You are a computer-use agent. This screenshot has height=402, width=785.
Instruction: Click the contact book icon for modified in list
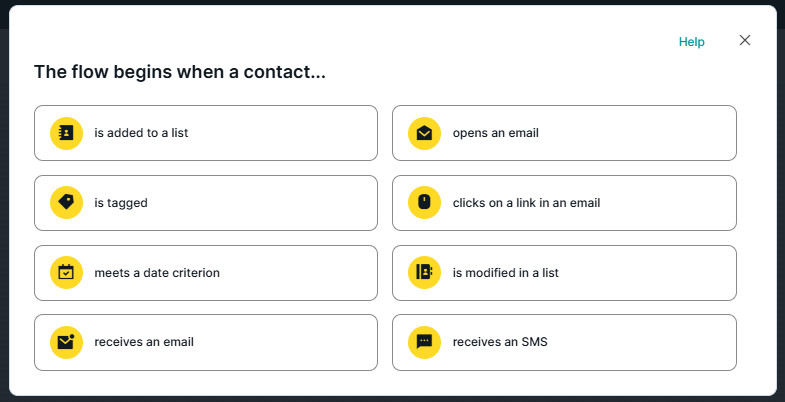[x=424, y=272]
